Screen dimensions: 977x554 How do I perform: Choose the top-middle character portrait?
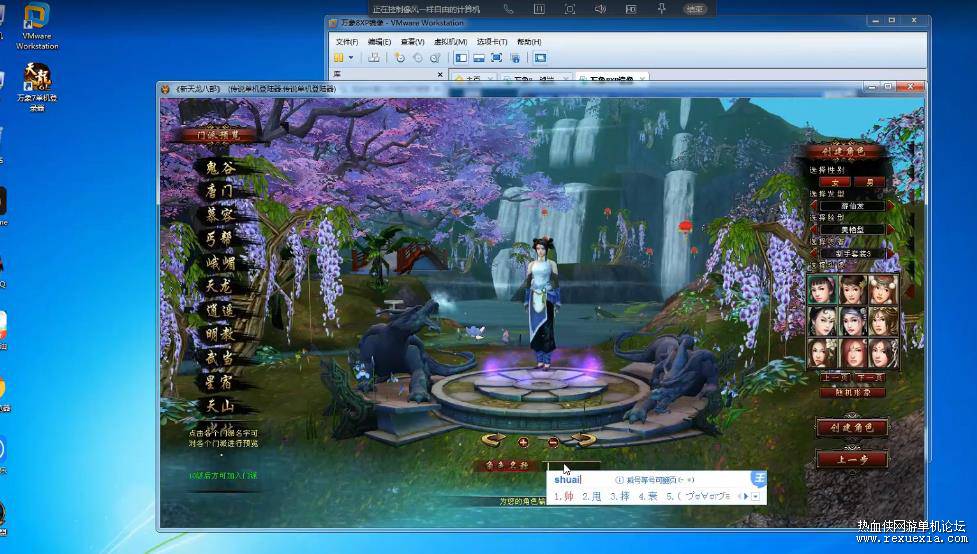pos(853,290)
